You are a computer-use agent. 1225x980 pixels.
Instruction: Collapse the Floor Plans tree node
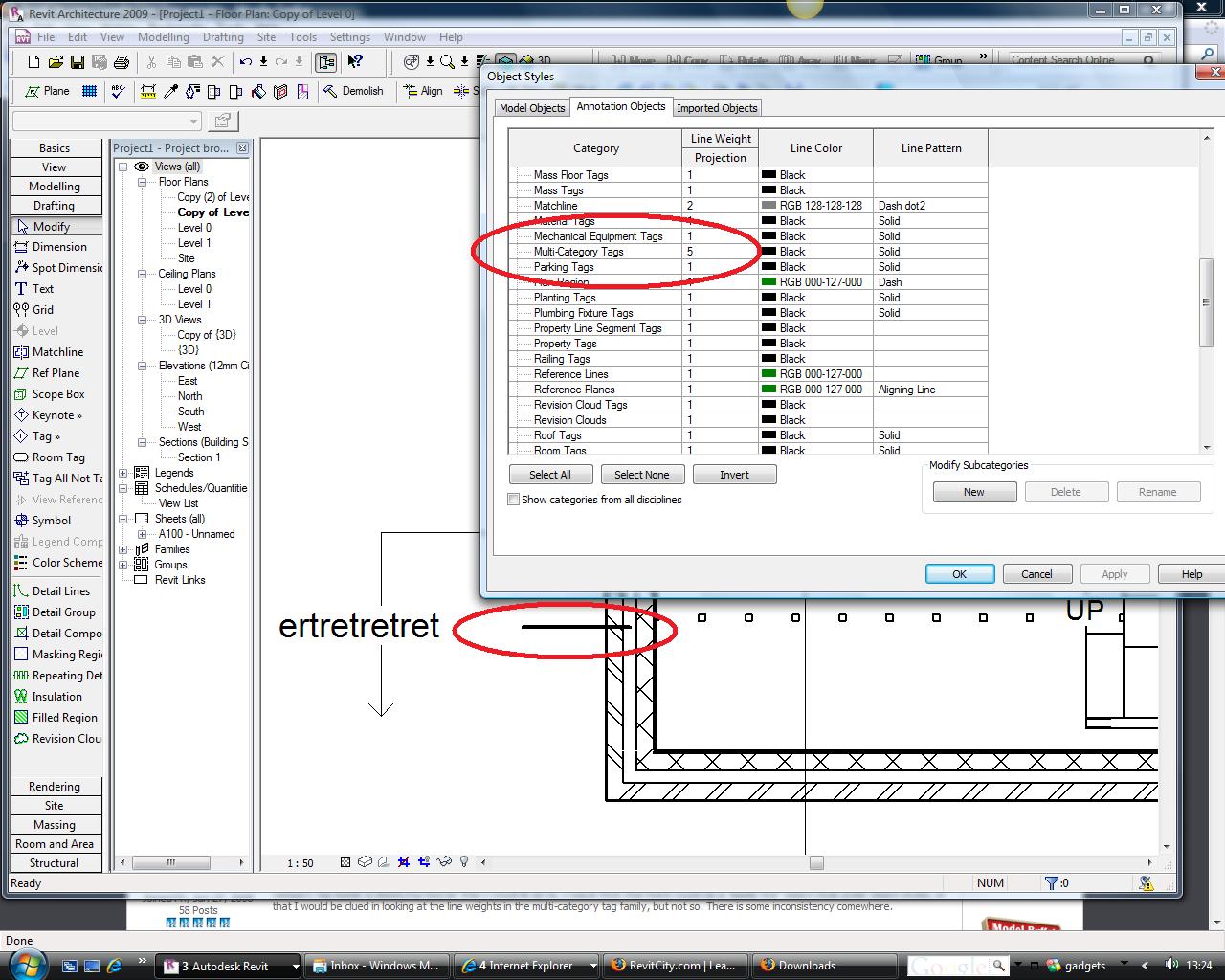tap(142, 182)
